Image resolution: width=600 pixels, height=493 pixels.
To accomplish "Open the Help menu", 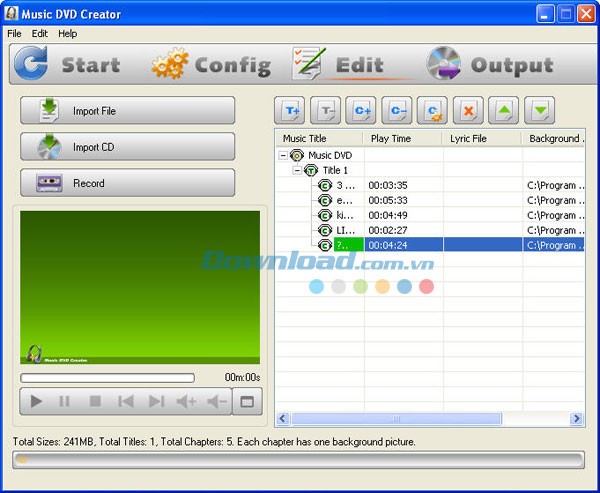I will coord(68,34).
